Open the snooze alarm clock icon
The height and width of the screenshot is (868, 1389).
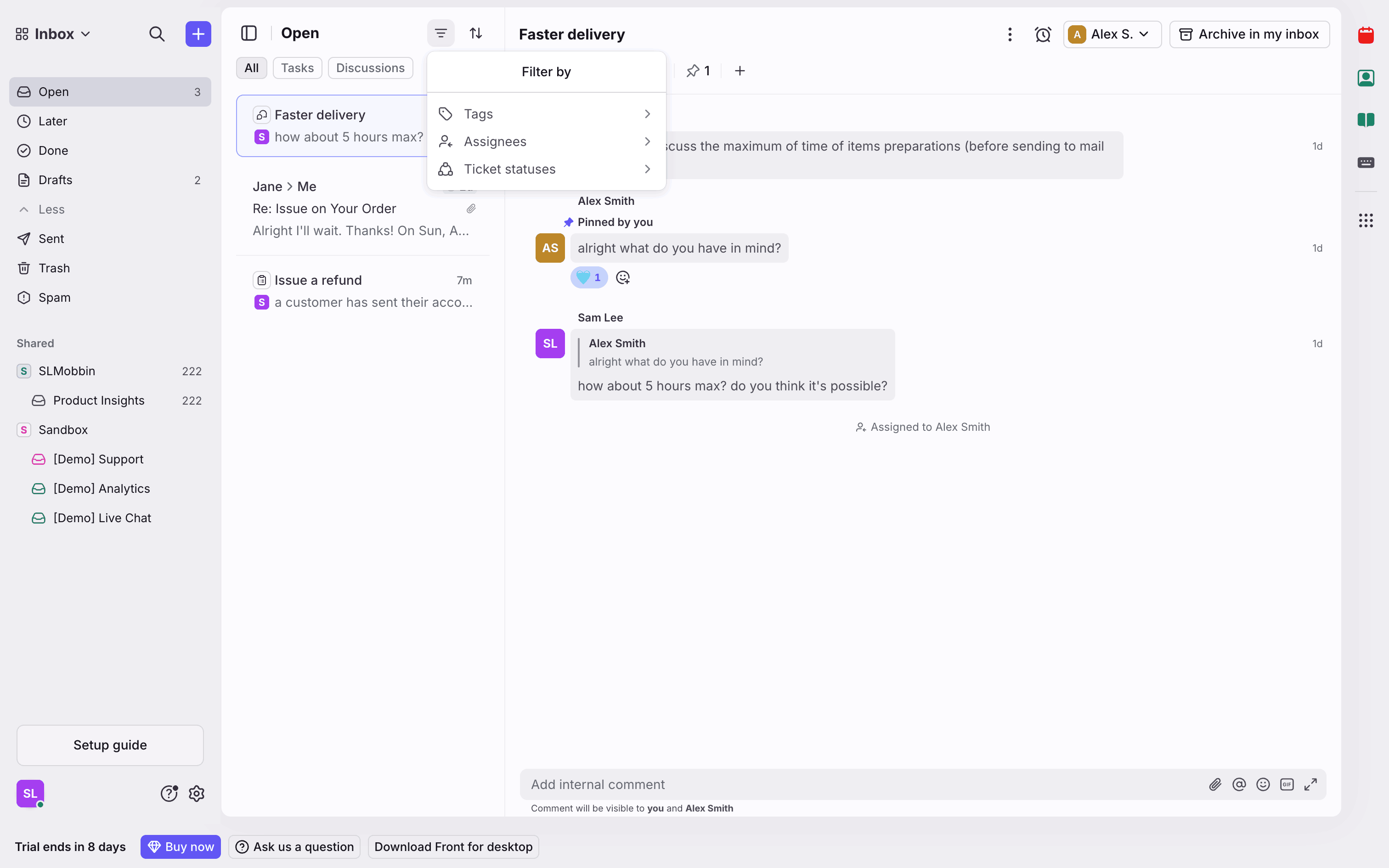click(1042, 34)
